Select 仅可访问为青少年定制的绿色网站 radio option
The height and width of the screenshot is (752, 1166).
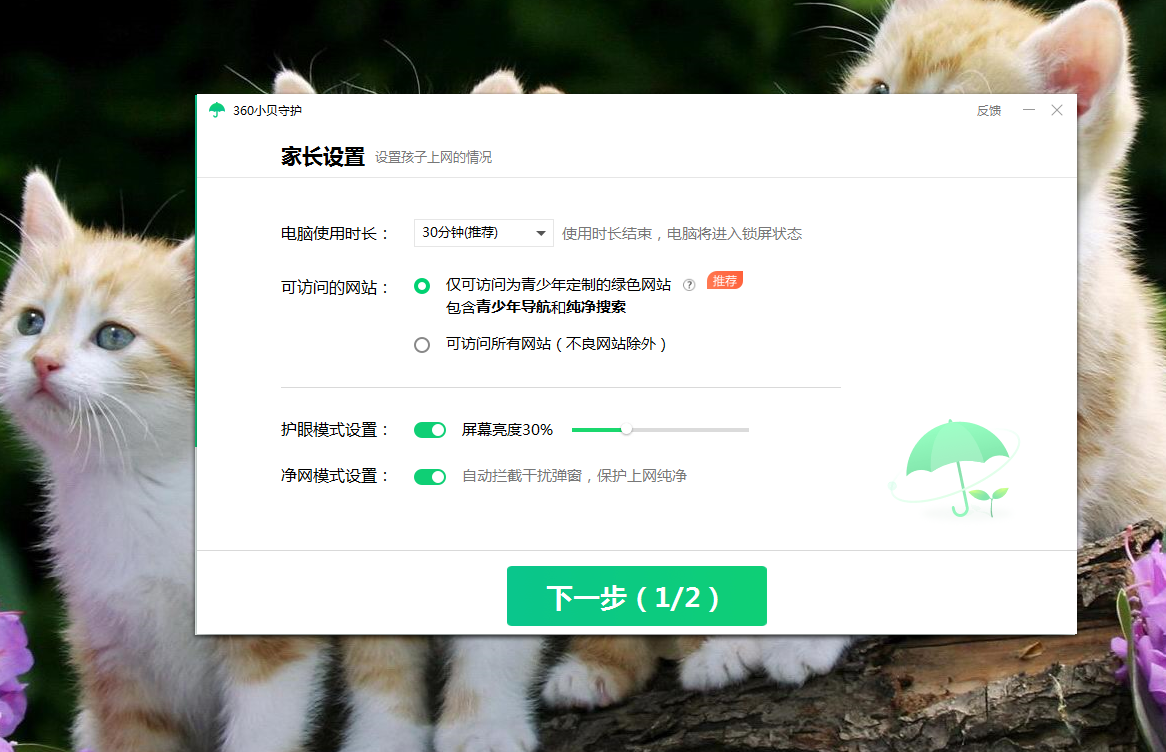coord(422,286)
